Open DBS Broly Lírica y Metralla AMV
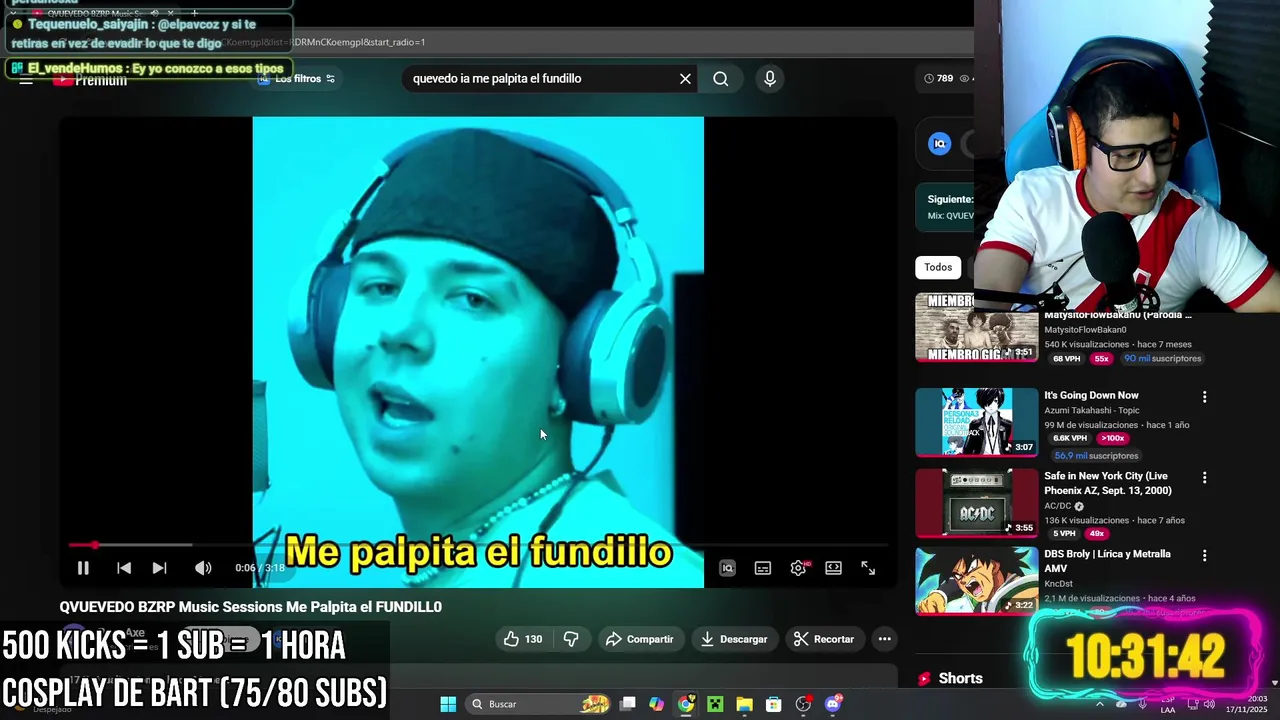This screenshot has width=1280, height=720. (x=1107, y=561)
